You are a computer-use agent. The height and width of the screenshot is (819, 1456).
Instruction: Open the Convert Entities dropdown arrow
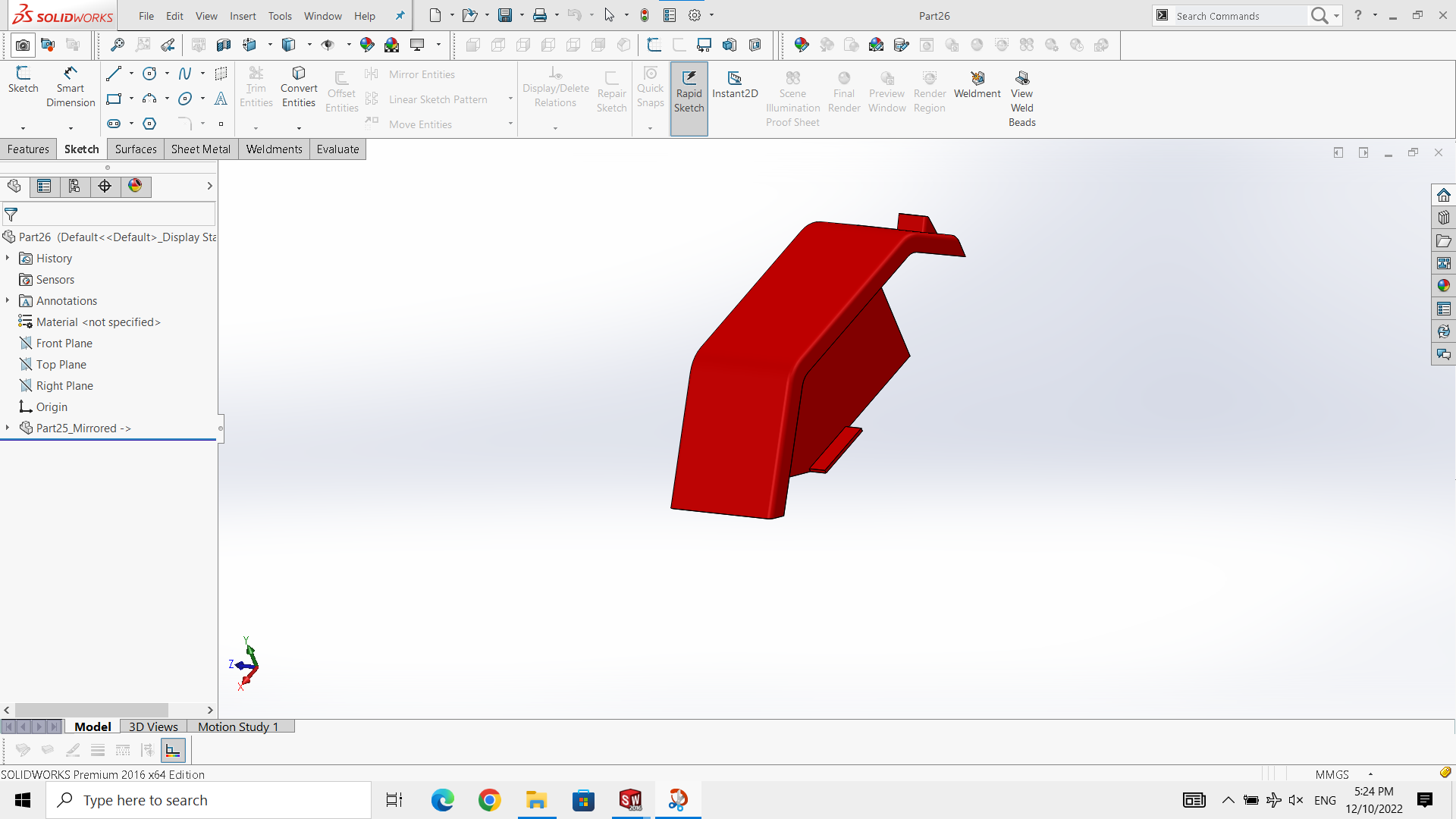(x=299, y=127)
